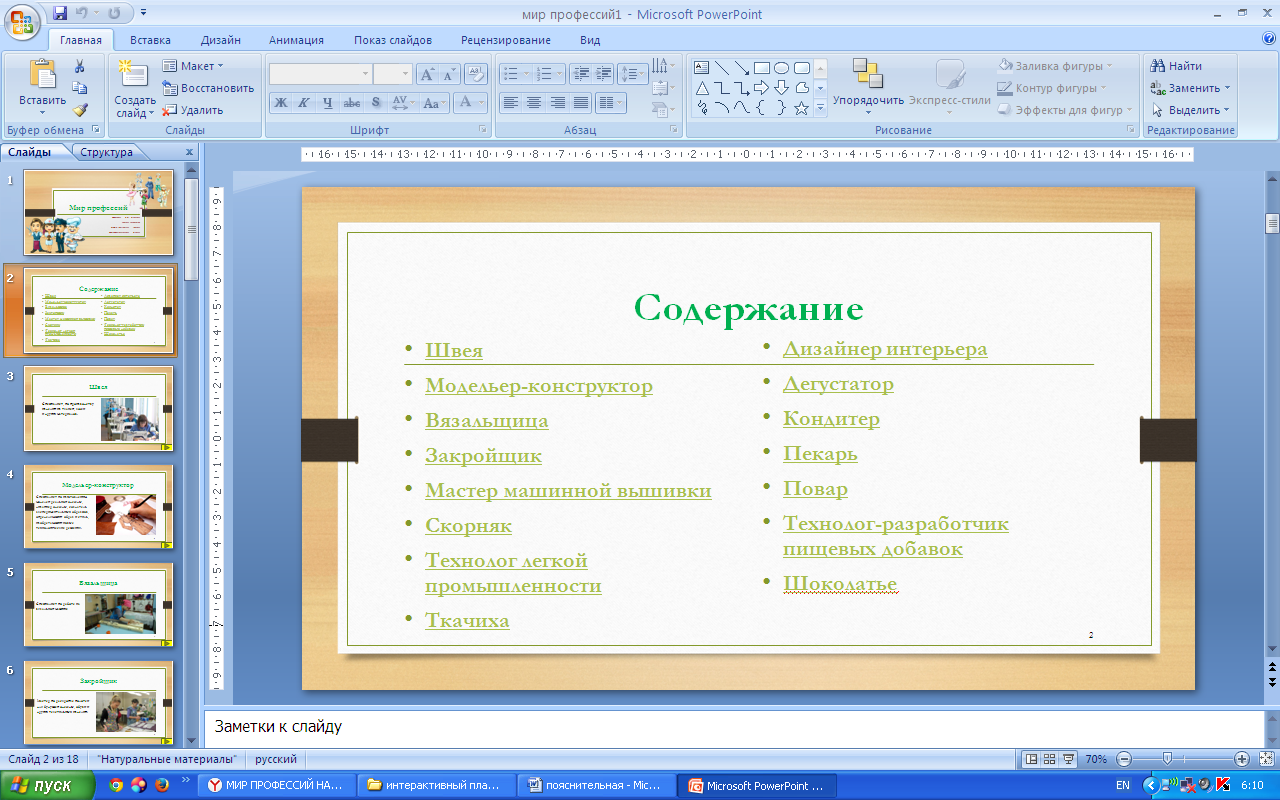Switch to Структура outline pane tab
Viewport: 1280px width, 800px height.
pyautogui.click(x=106, y=153)
